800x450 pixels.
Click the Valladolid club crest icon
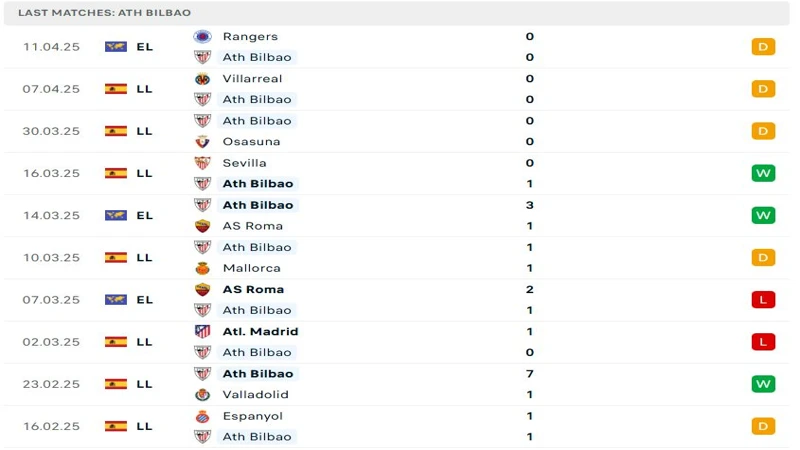point(203,395)
